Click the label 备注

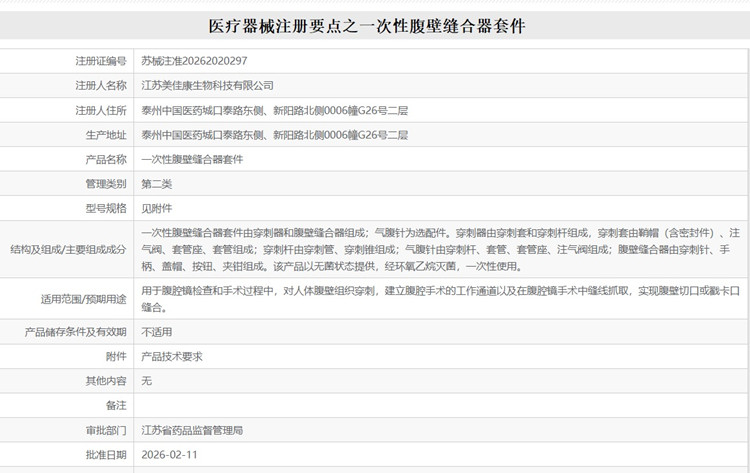[x=116, y=406]
